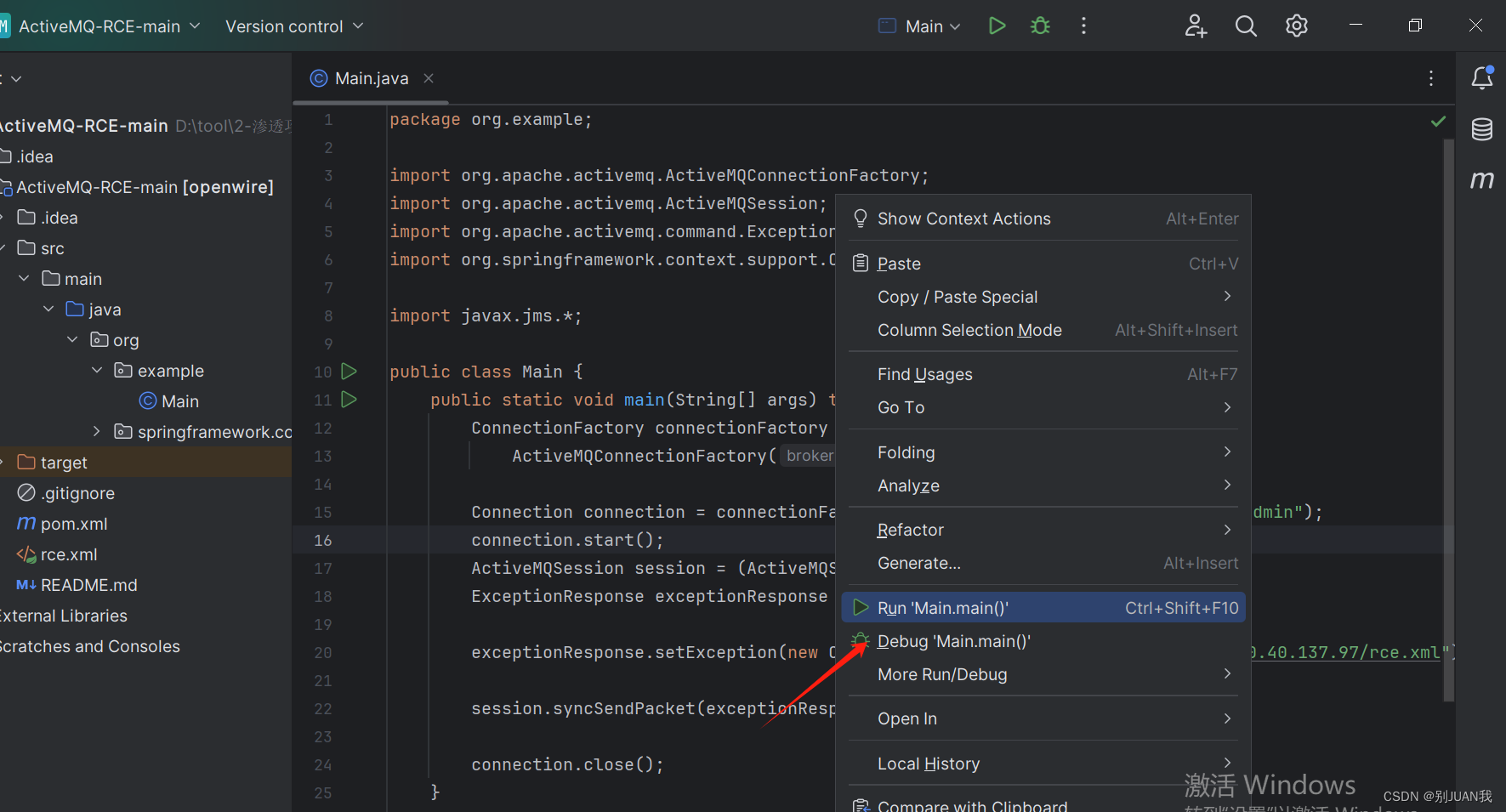Open the Analyze submenu

(1043, 485)
